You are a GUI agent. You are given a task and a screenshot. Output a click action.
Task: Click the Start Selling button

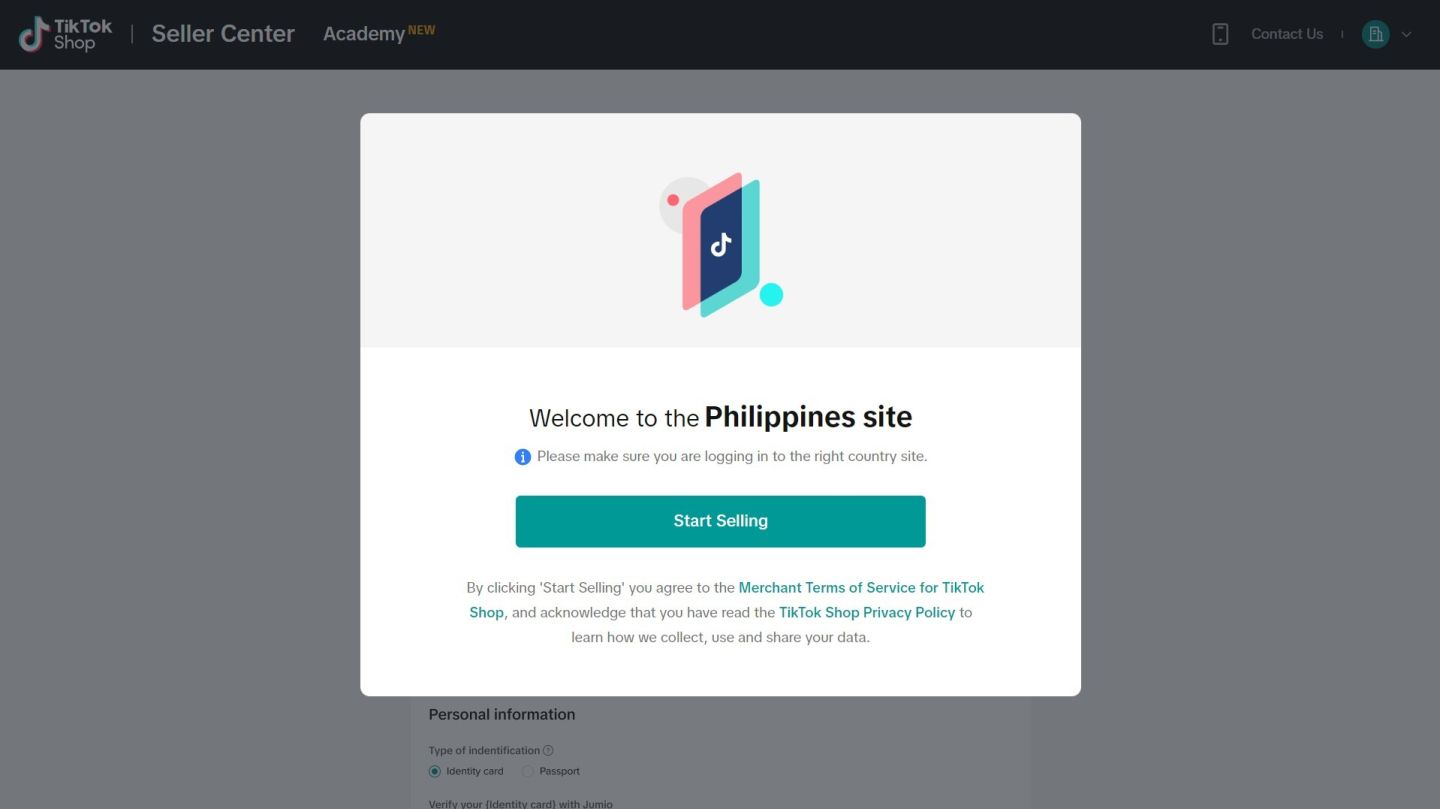(x=720, y=521)
